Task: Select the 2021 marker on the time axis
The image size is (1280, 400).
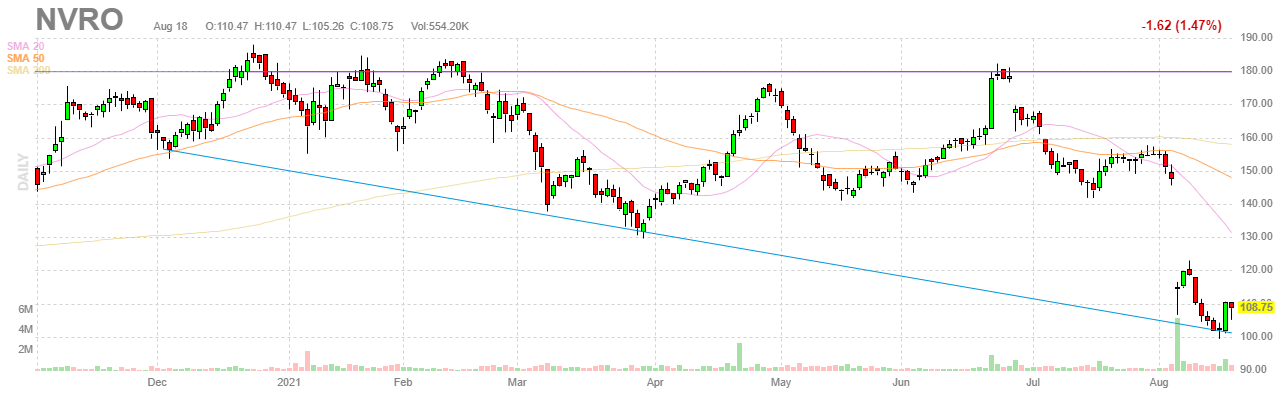Action: [289, 382]
